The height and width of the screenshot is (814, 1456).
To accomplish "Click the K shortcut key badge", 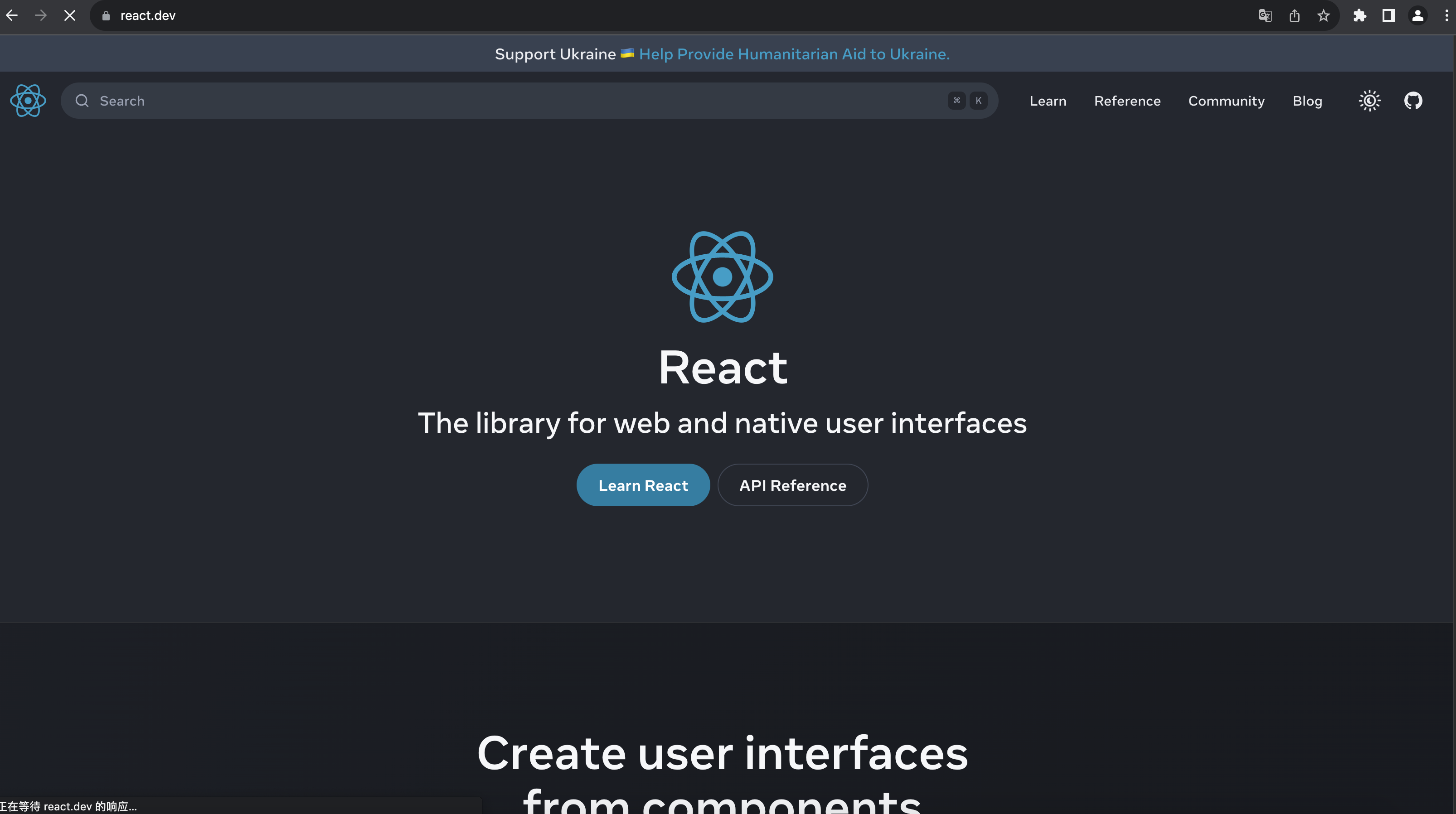I will click(x=978, y=101).
